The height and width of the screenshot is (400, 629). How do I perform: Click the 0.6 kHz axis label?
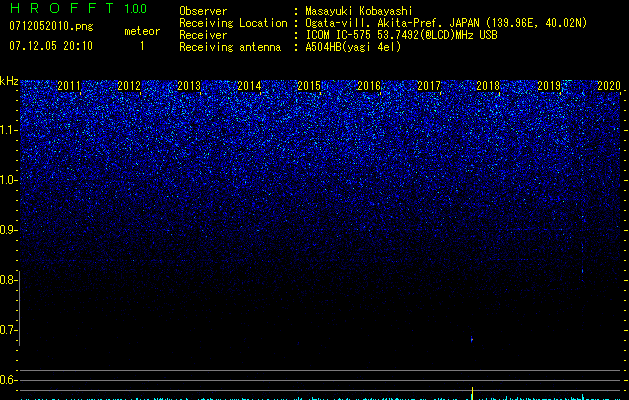click(8, 380)
